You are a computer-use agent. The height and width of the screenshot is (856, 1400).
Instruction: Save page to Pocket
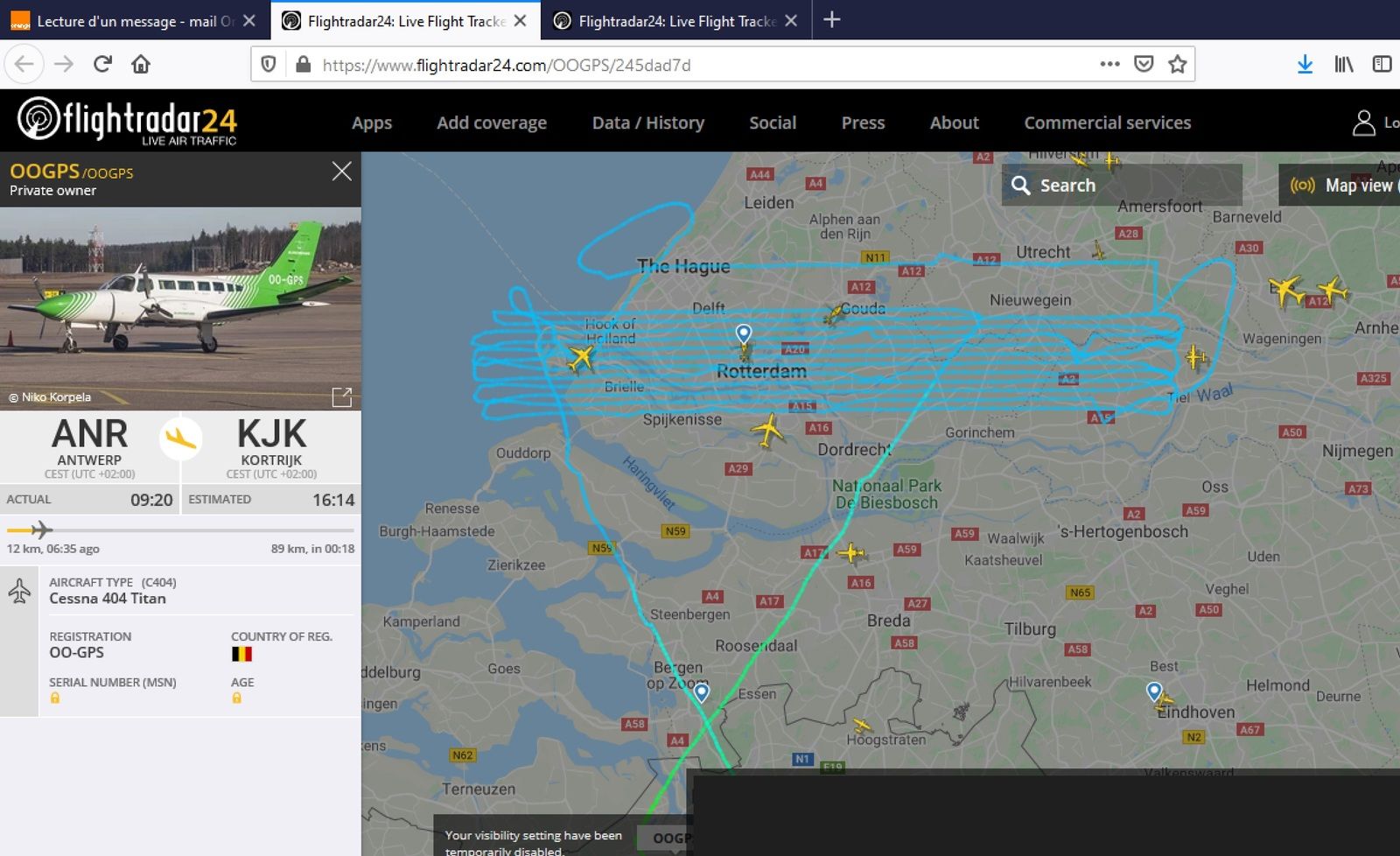tap(1144, 64)
